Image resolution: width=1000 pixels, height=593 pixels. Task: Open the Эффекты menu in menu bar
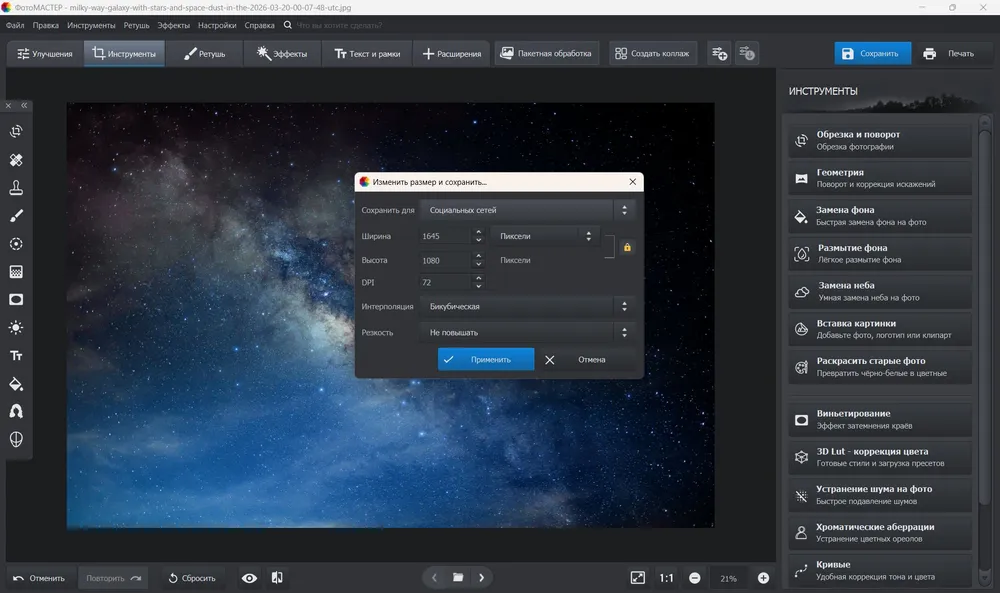click(173, 26)
